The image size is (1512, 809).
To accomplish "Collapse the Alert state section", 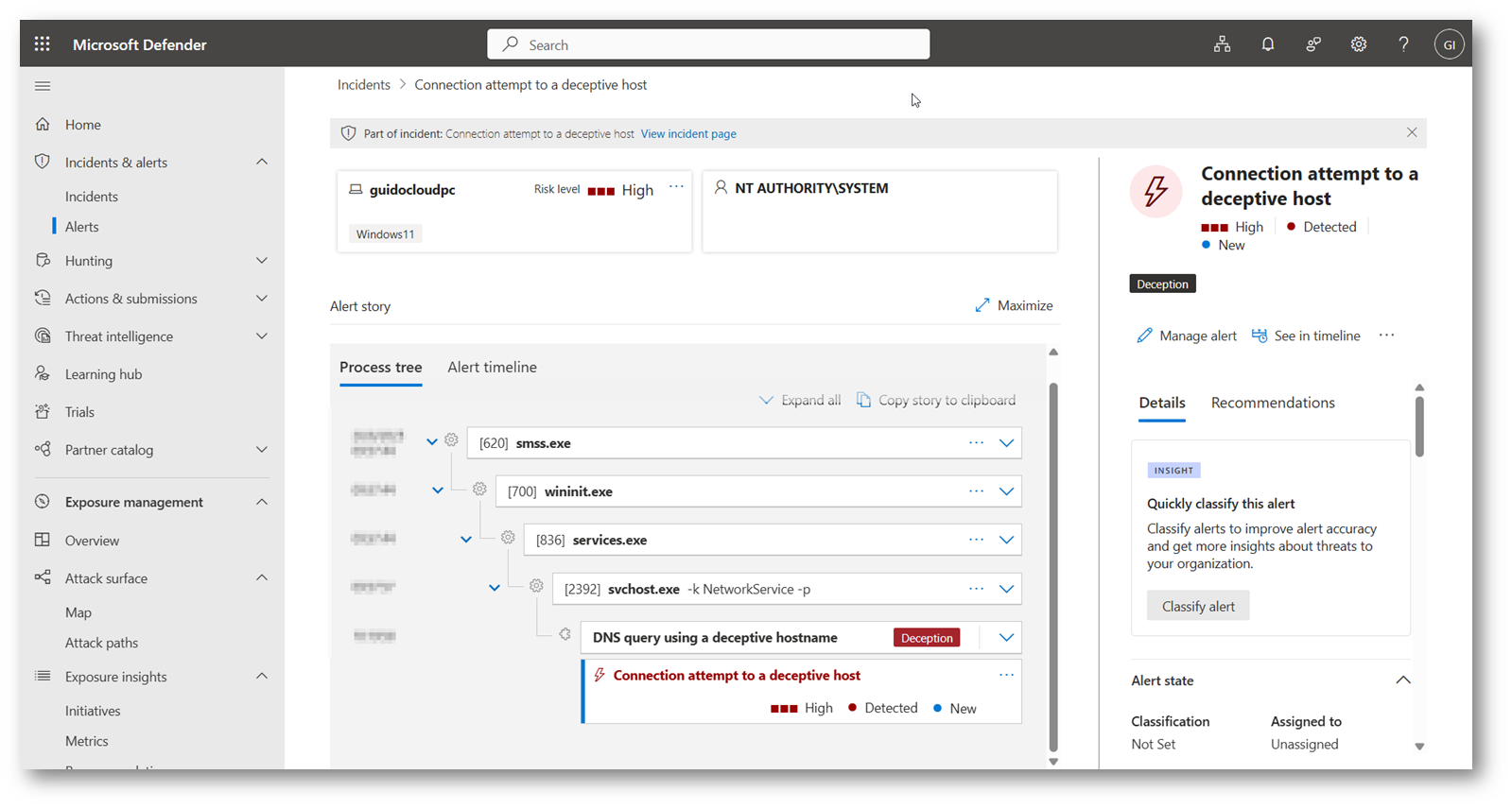I will tap(1403, 680).
